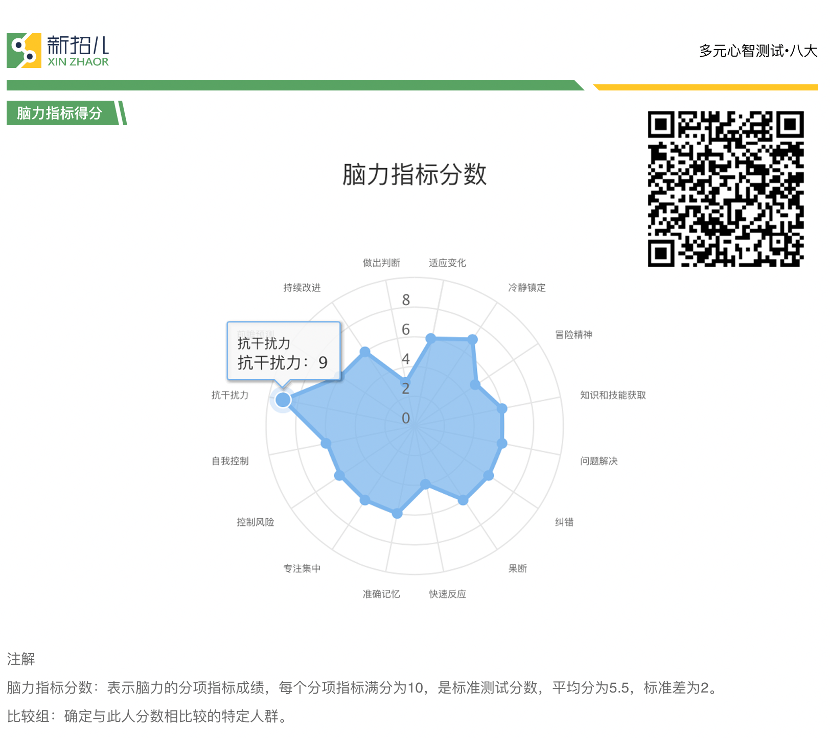Click the 注解 heading
This screenshot has height=738, width=830.
21,659
